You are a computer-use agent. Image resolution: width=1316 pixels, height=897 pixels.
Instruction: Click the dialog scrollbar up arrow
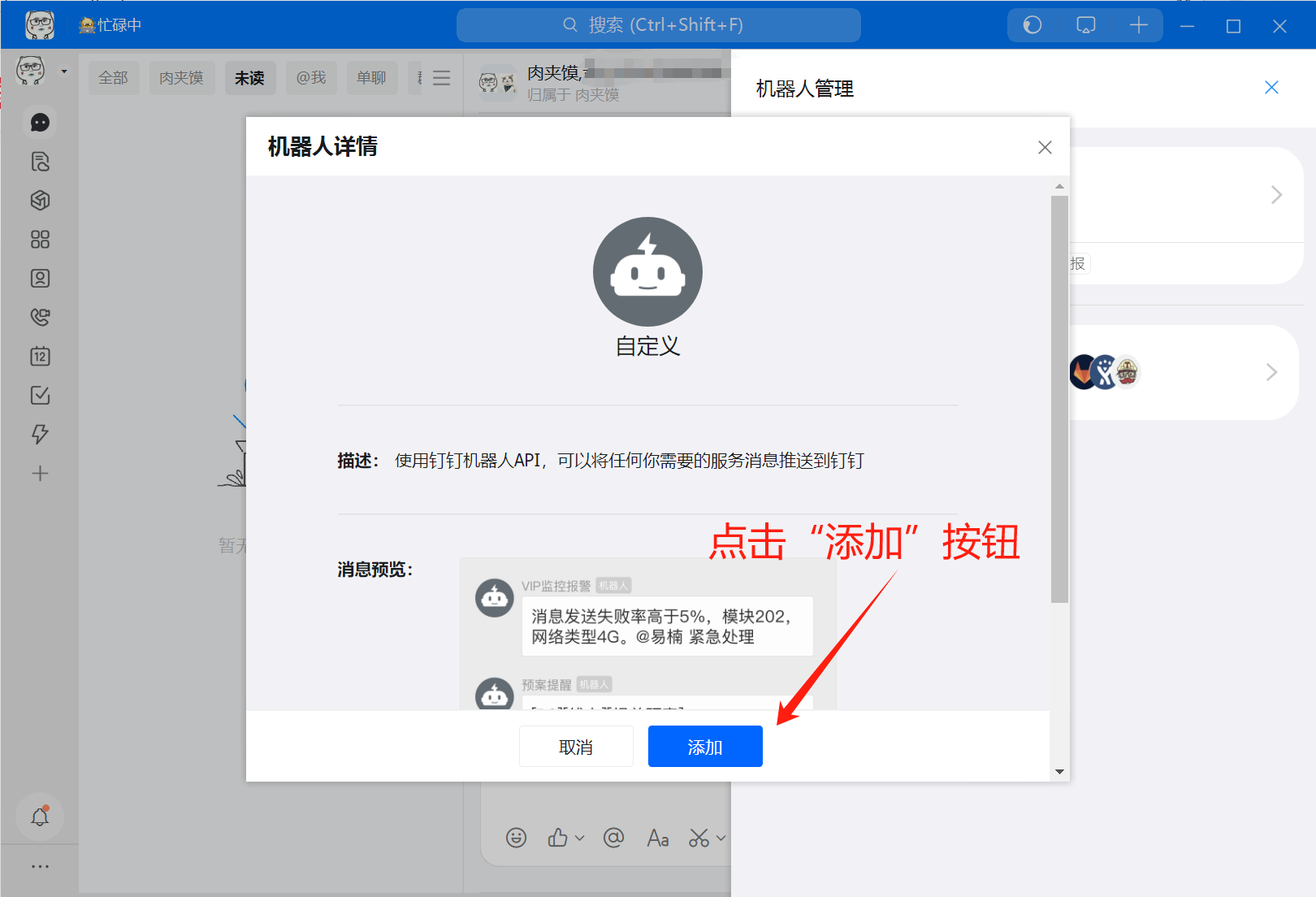click(1059, 186)
